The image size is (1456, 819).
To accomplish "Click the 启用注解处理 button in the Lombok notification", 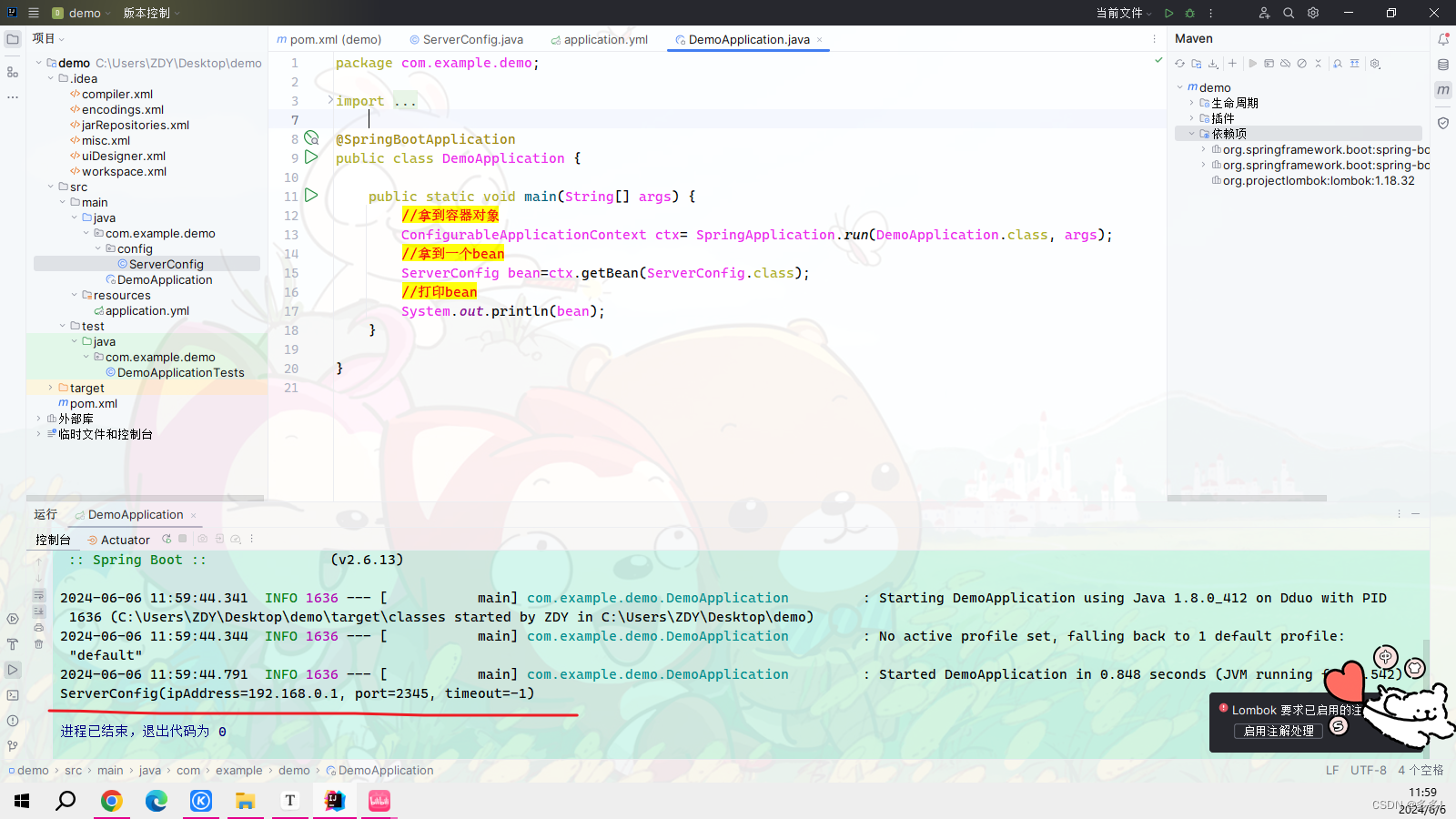I will tap(1278, 730).
